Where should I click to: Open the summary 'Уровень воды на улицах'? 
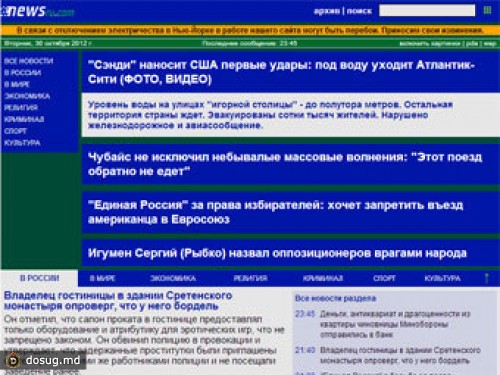coord(270,115)
